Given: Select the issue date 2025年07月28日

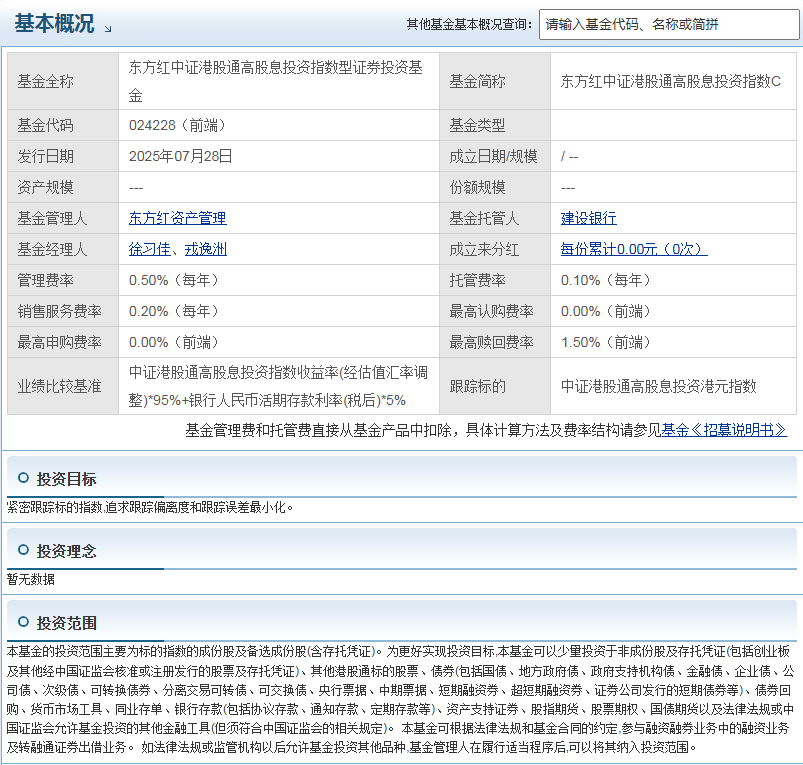Looking at the screenshot, I should click(180, 156).
